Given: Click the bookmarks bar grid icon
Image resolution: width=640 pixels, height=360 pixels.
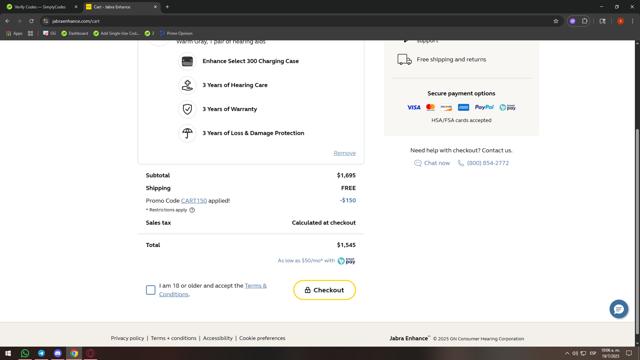Looking at the screenshot, I should [31, 33].
